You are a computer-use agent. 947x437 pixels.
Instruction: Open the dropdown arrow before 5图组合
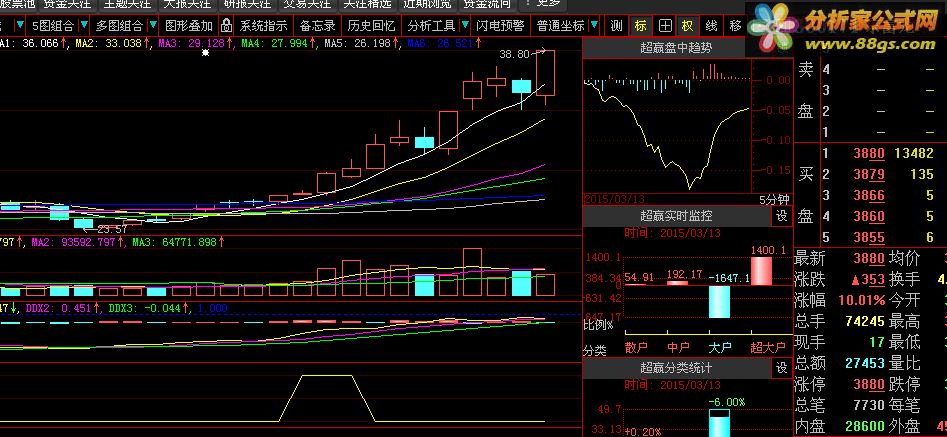point(21,26)
